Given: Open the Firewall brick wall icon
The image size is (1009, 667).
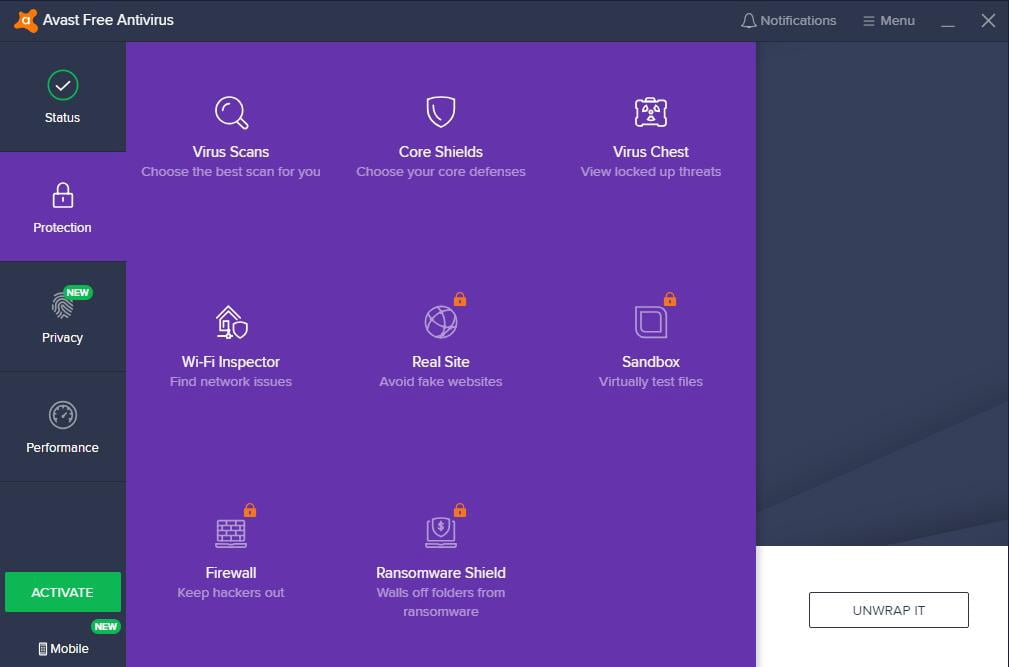Looking at the screenshot, I should [231, 533].
